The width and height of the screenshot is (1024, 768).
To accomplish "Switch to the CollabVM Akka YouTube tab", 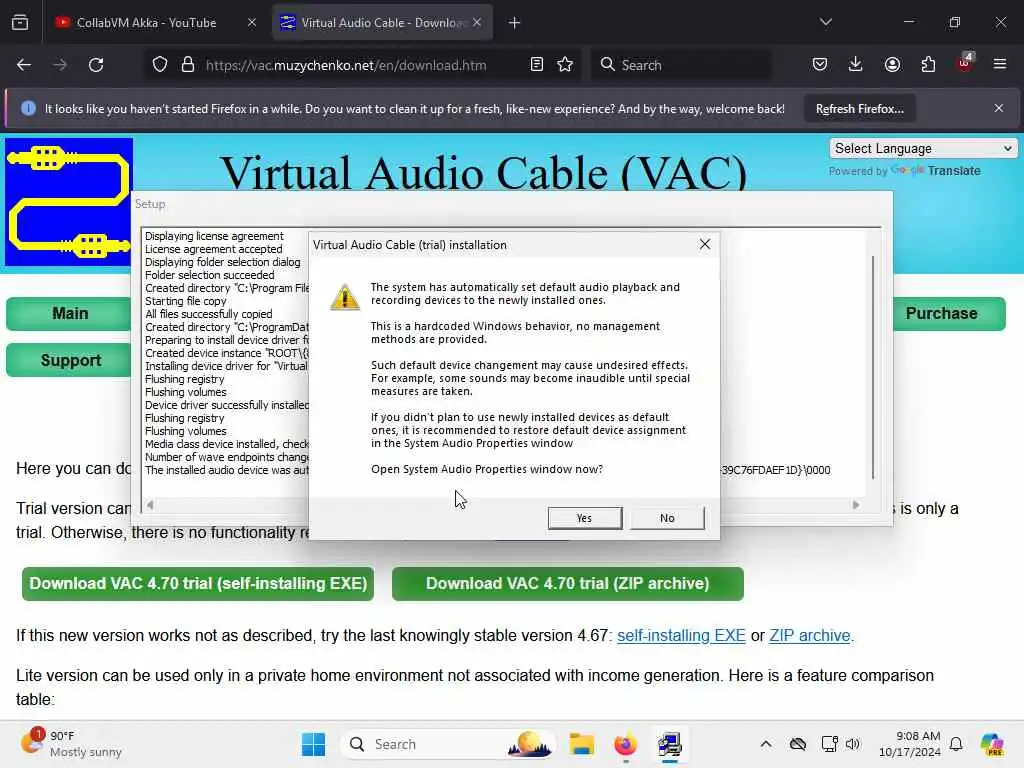I will point(146,23).
